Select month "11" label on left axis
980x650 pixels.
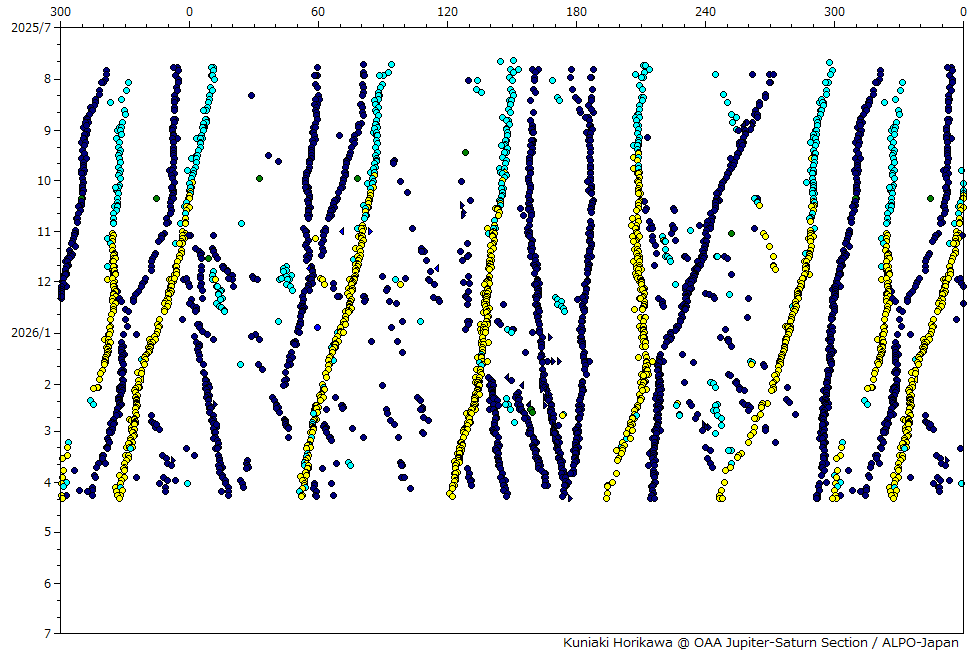tap(44, 231)
